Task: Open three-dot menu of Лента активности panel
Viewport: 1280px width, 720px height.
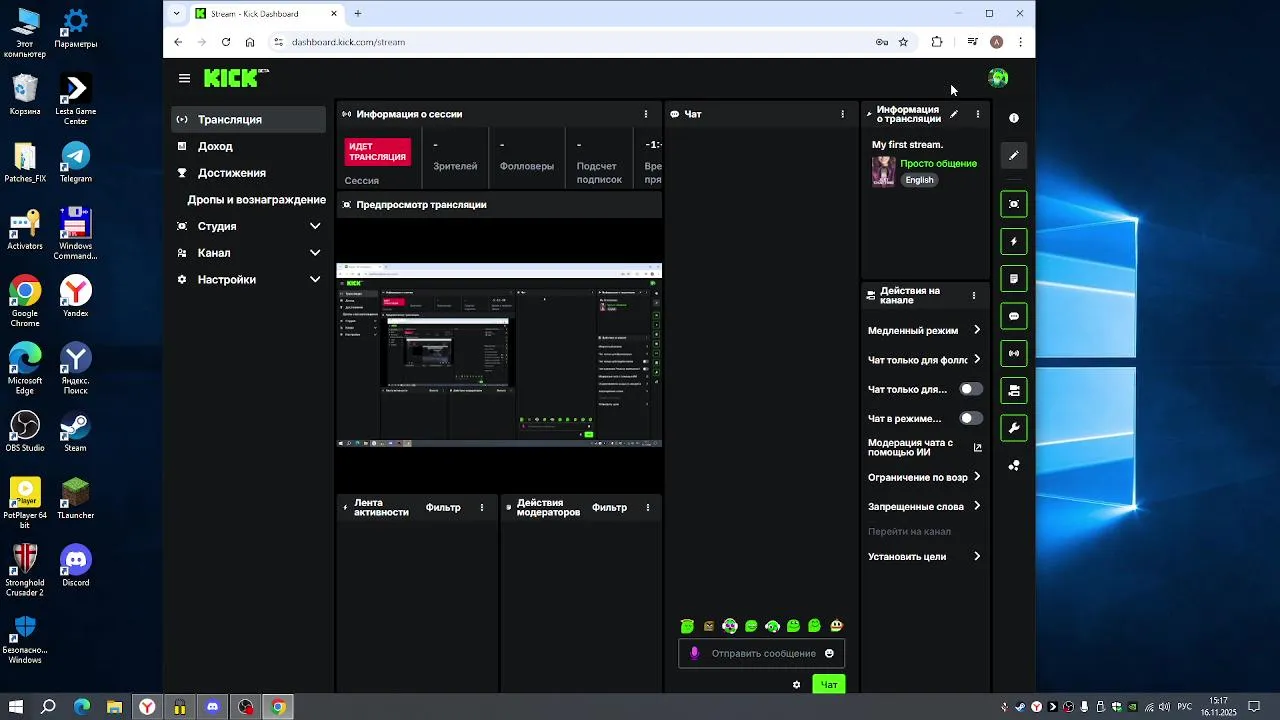Action: coord(482,508)
